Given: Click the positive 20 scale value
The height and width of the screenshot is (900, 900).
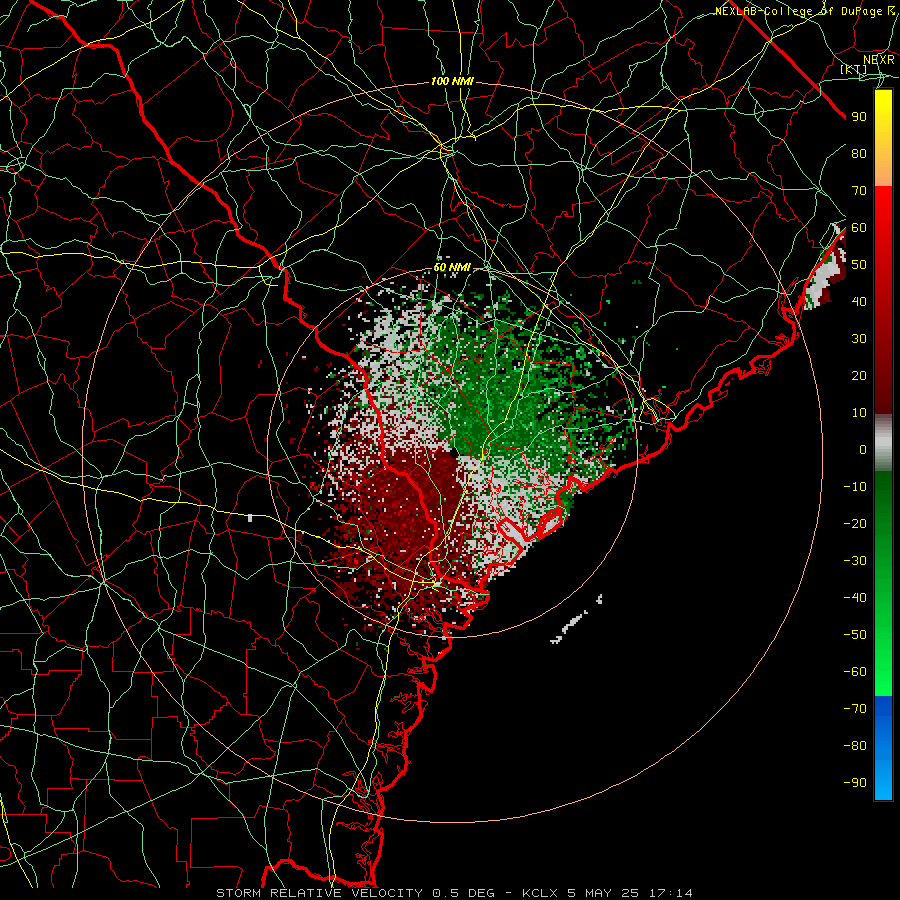Looking at the screenshot, I should (859, 376).
